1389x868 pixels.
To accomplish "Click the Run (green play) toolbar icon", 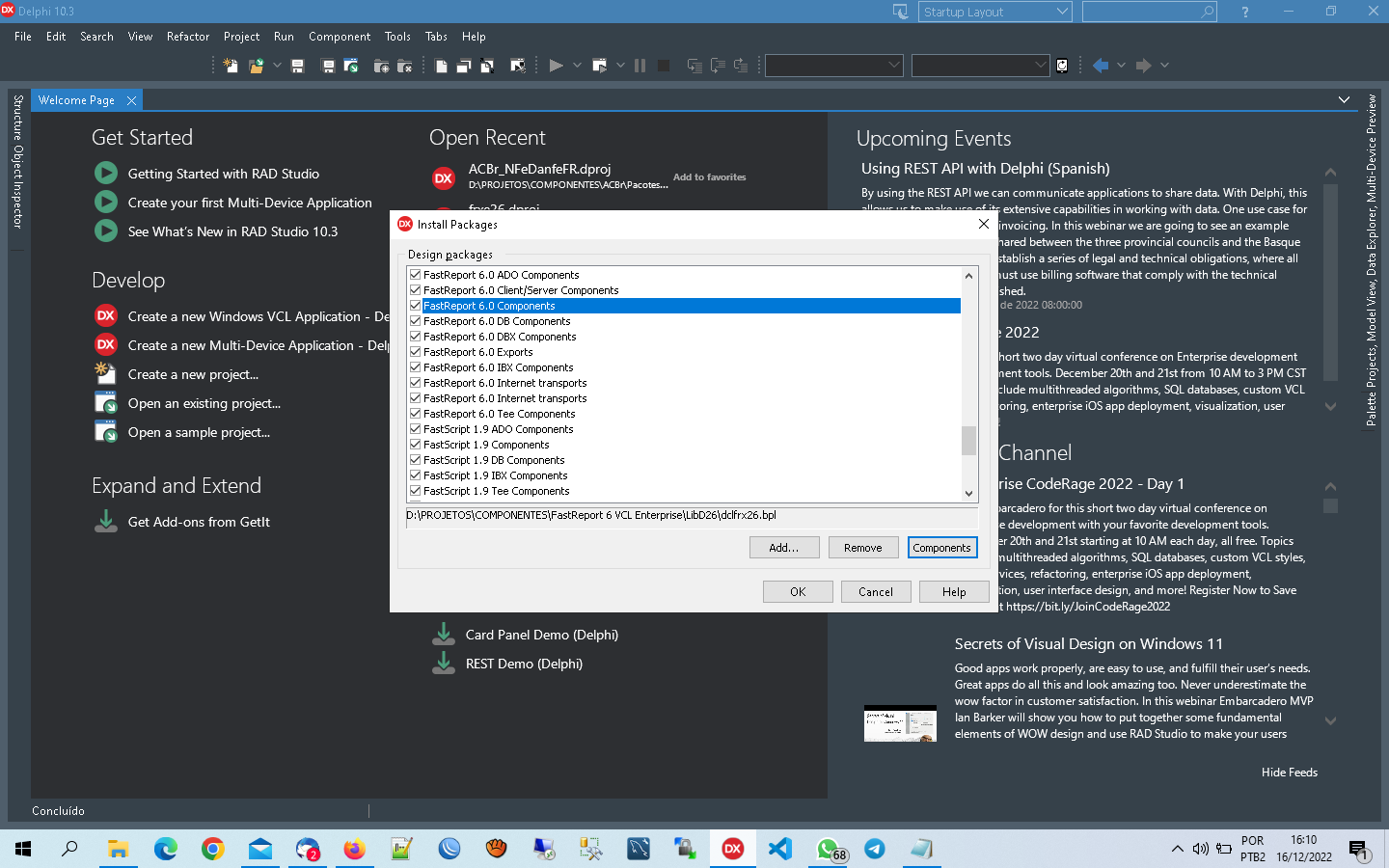I will point(556,66).
